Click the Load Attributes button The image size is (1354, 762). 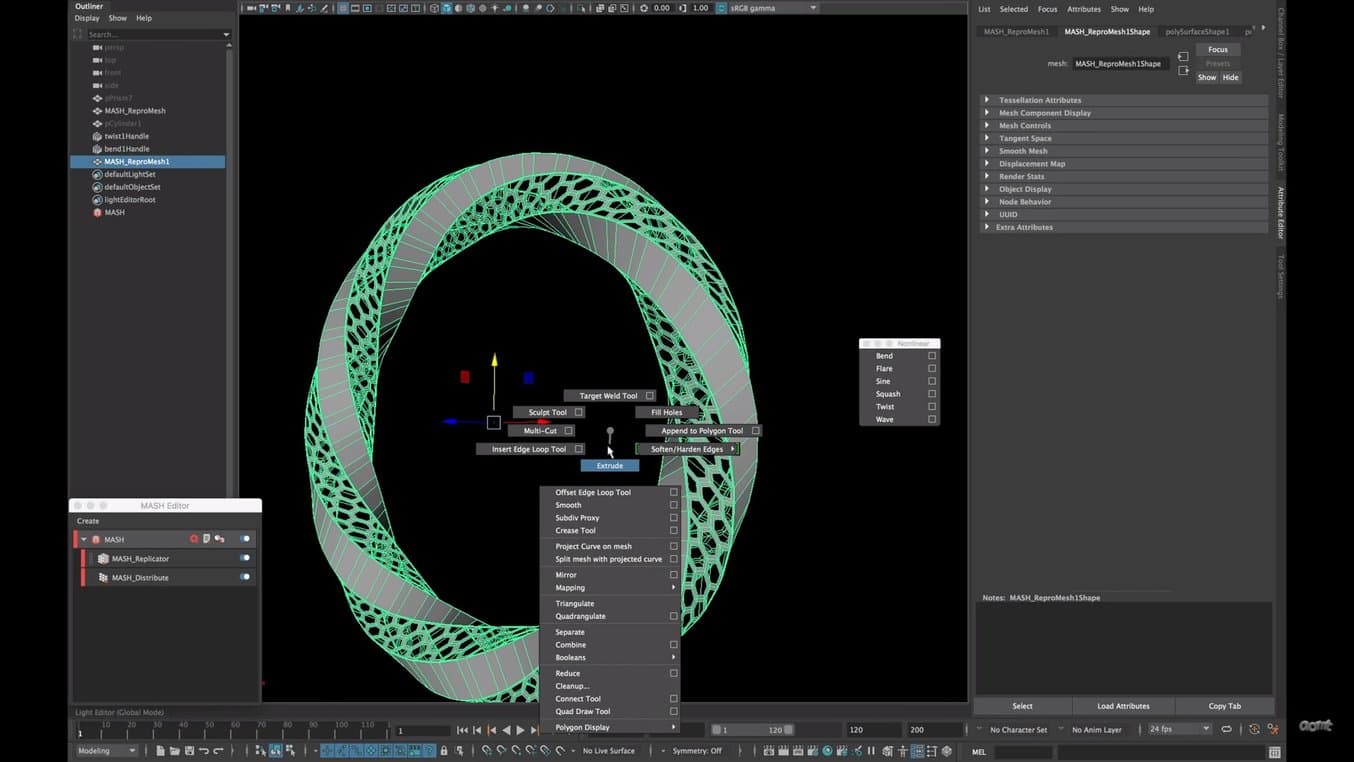click(1123, 706)
